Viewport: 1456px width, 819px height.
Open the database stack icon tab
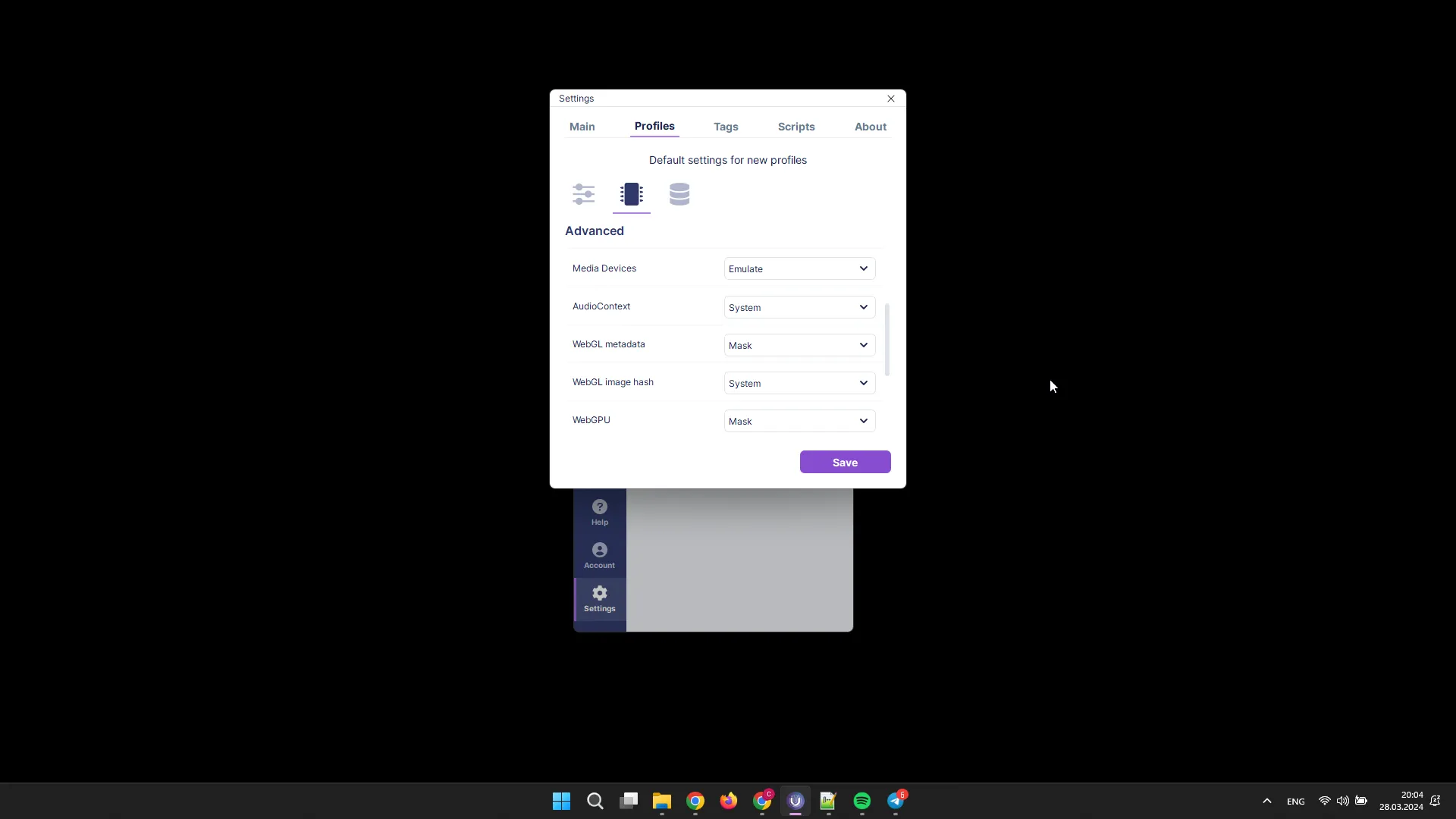pyautogui.click(x=680, y=194)
